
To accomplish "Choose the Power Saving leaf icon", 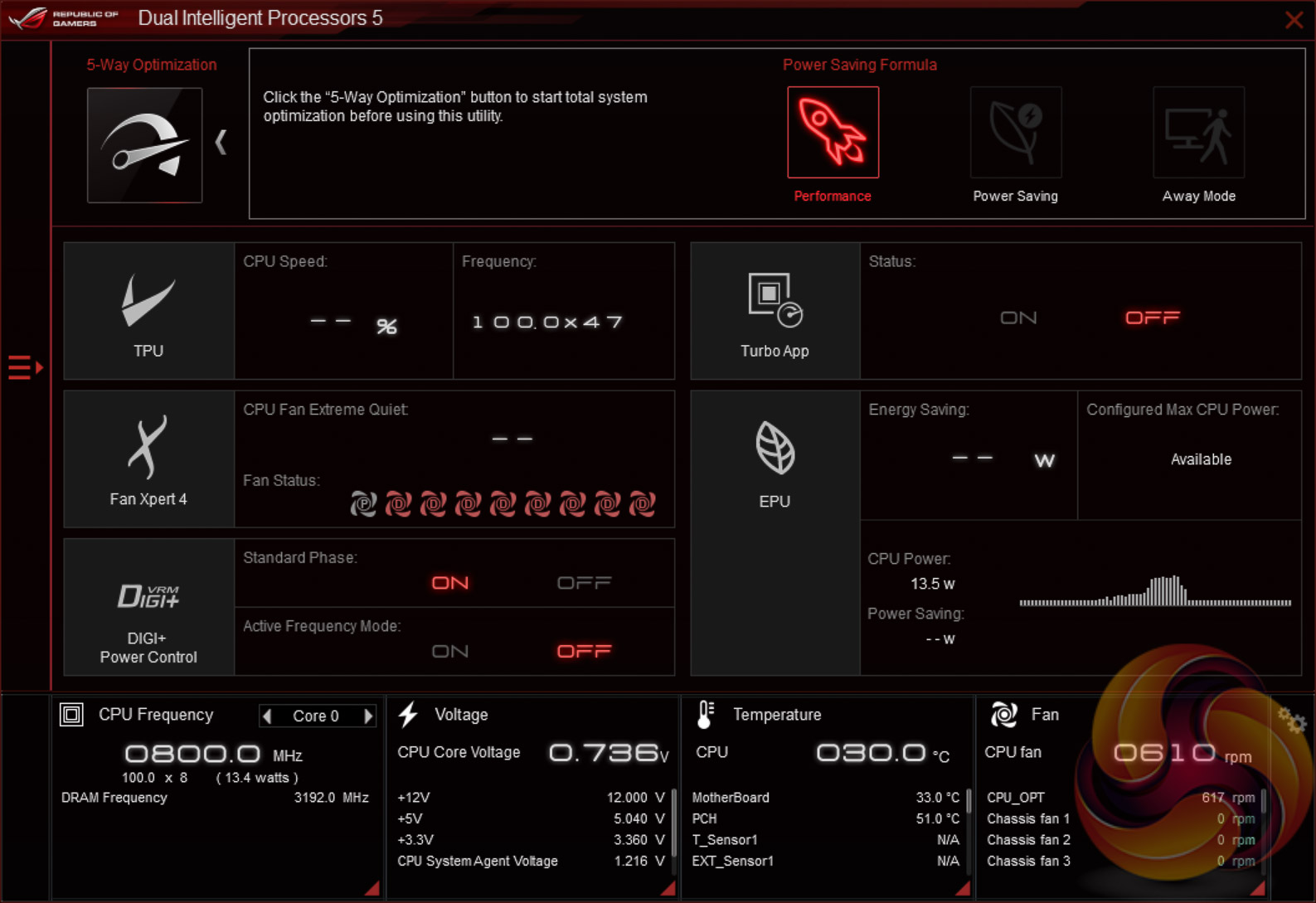I will 1016,132.
